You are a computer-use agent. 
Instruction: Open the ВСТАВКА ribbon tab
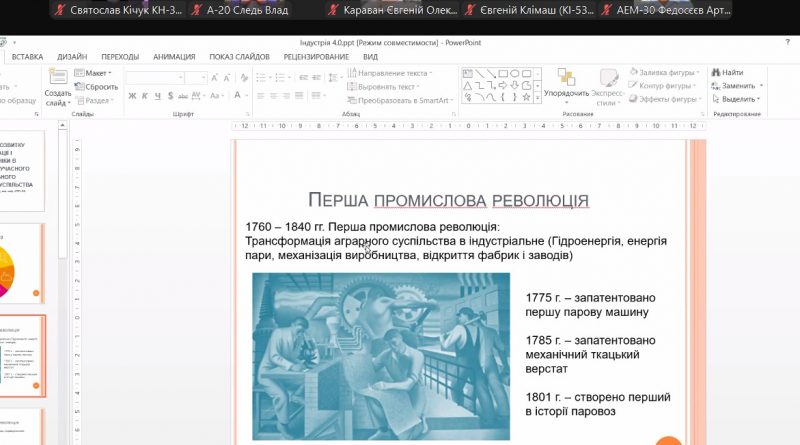pyautogui.click(x=28, y=57)
